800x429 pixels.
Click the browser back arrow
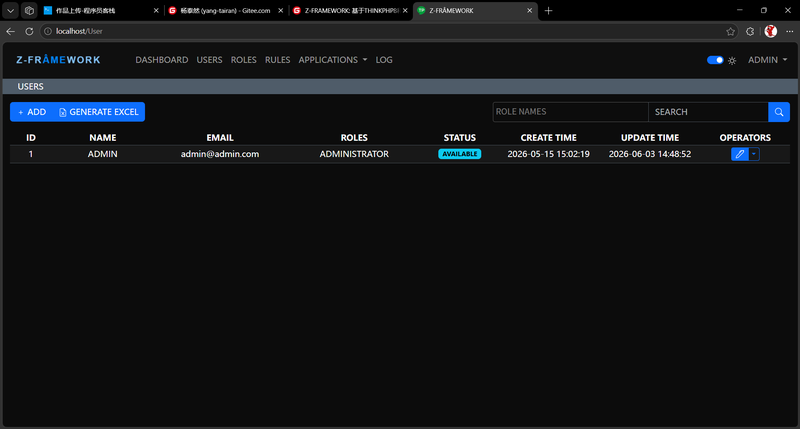11,31
